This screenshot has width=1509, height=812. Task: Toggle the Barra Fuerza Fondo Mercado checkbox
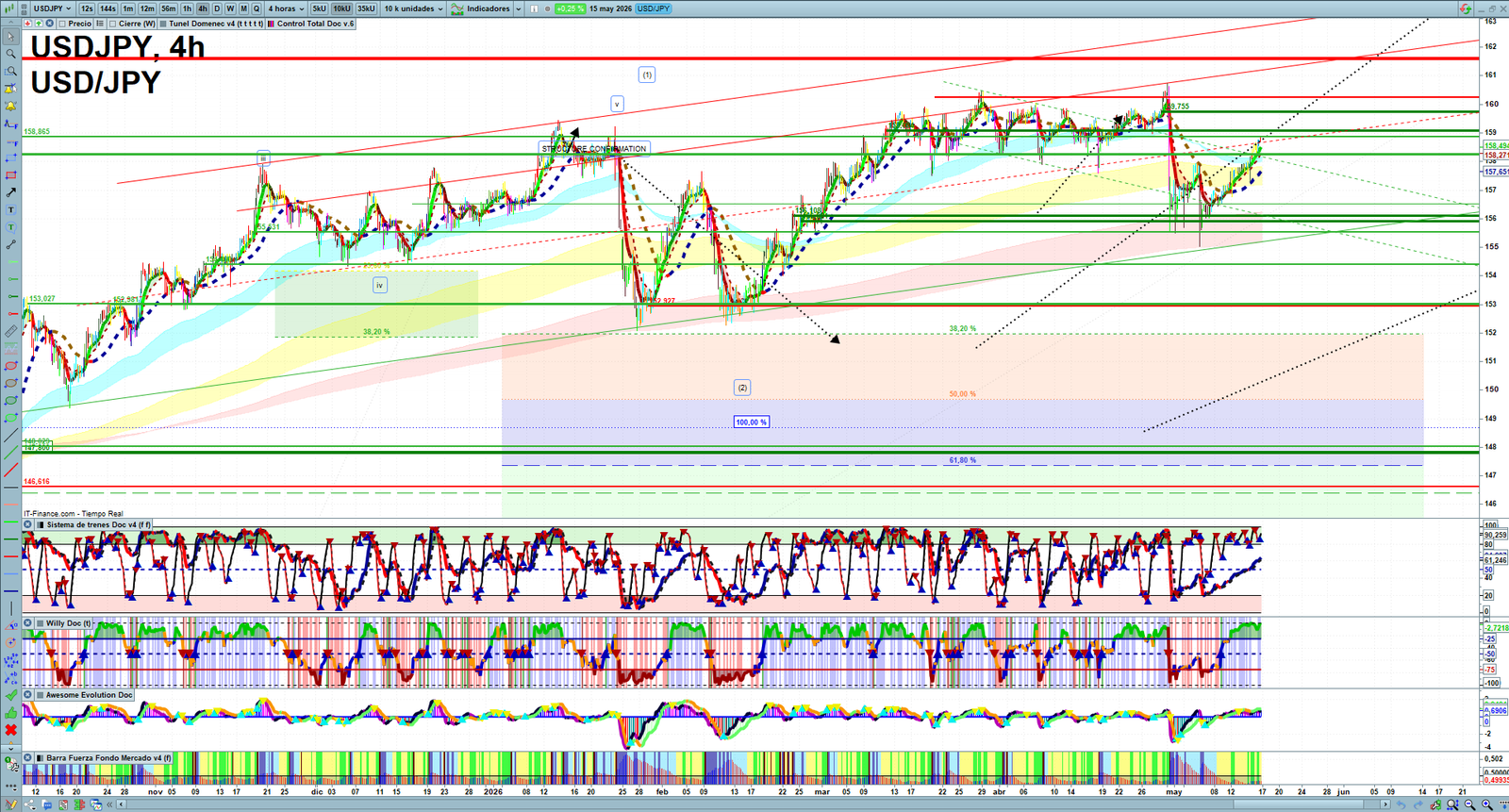coord(41,757)
